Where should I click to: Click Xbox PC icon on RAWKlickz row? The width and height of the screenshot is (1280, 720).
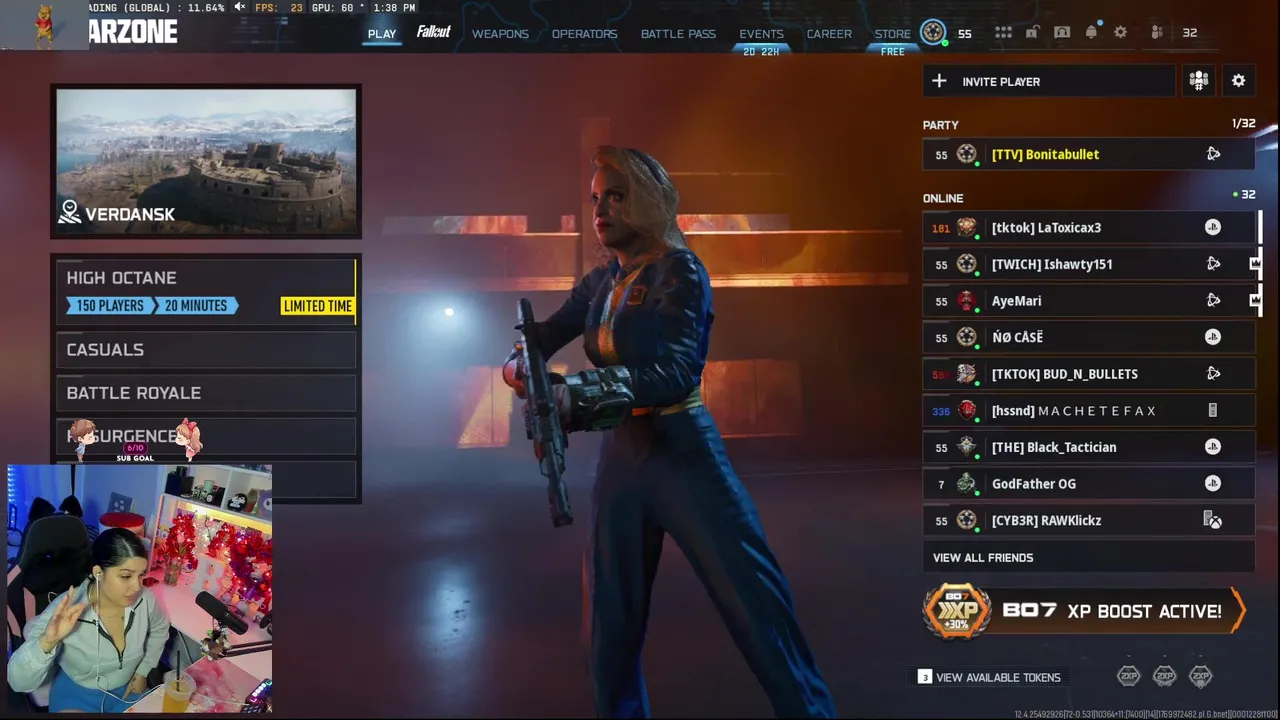pyautogui.click(x=1213, y=520)
